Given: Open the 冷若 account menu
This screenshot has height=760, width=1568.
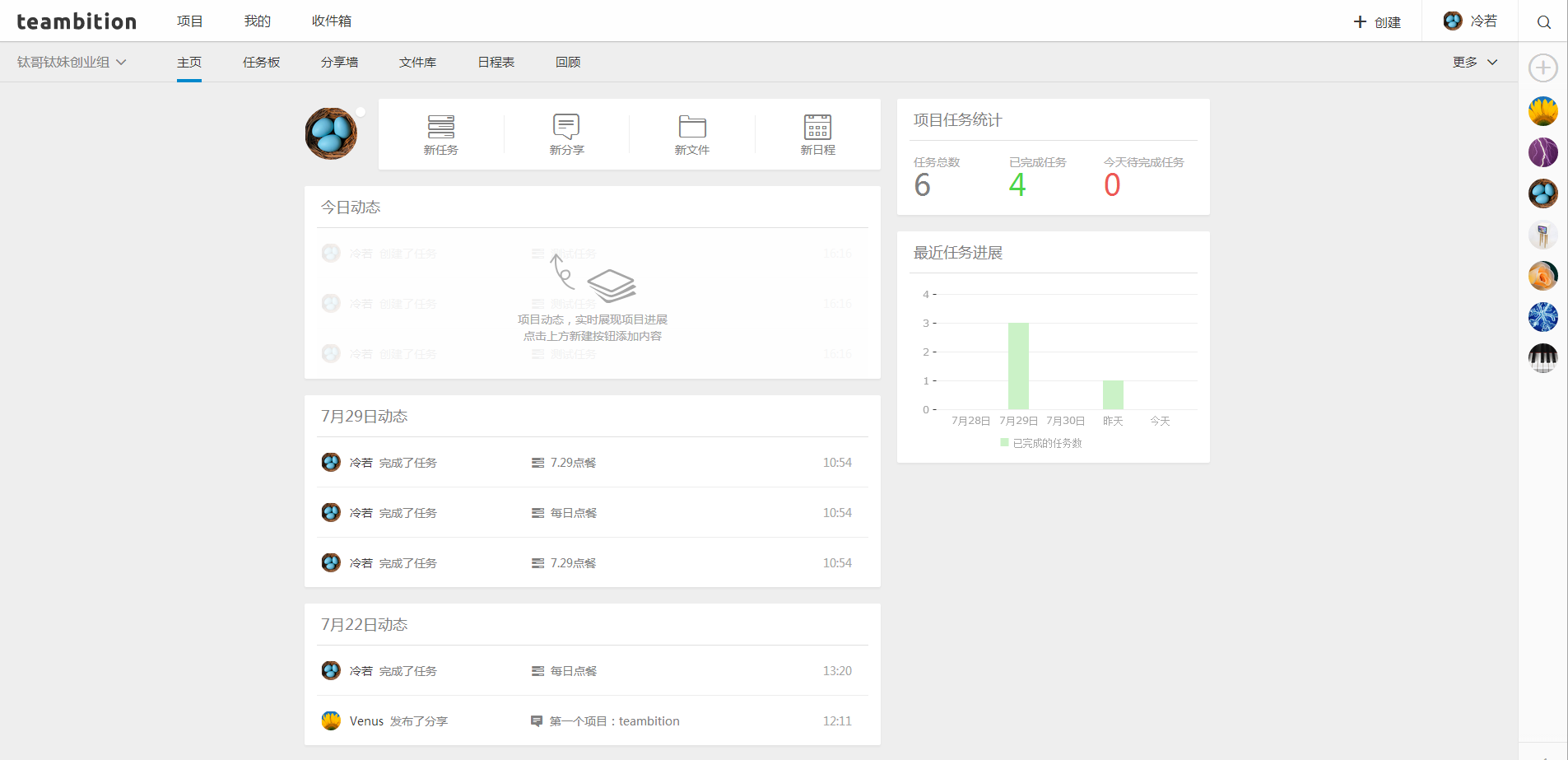Looking at the screenshot, I should coord(1472,21).
